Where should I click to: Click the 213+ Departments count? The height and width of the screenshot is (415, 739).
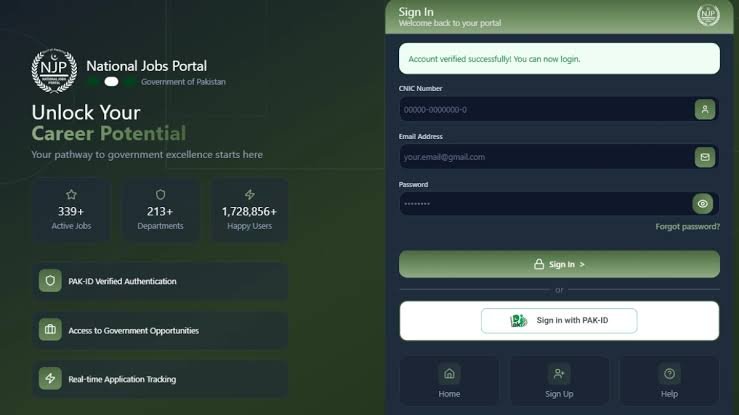160,212
